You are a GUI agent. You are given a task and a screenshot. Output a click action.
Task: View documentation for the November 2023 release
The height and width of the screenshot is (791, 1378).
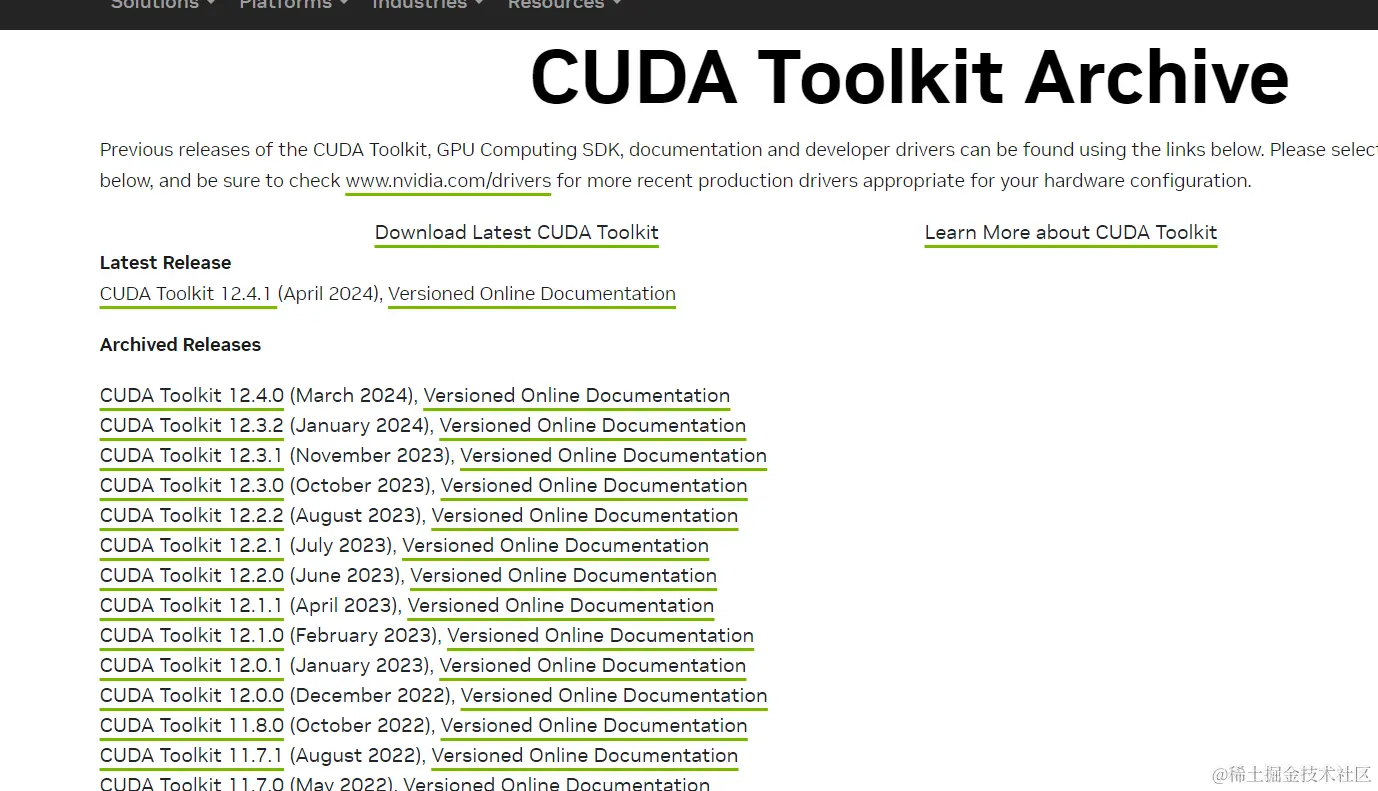(614, 456)
